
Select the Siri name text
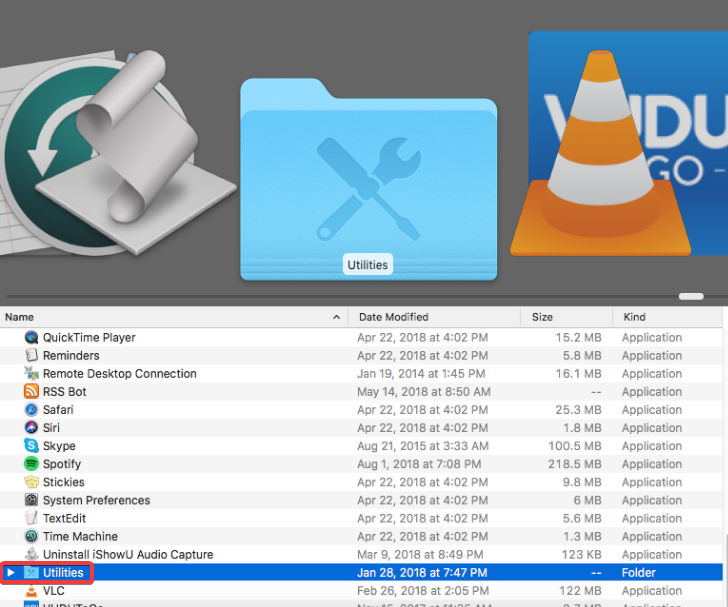point(51,428)
